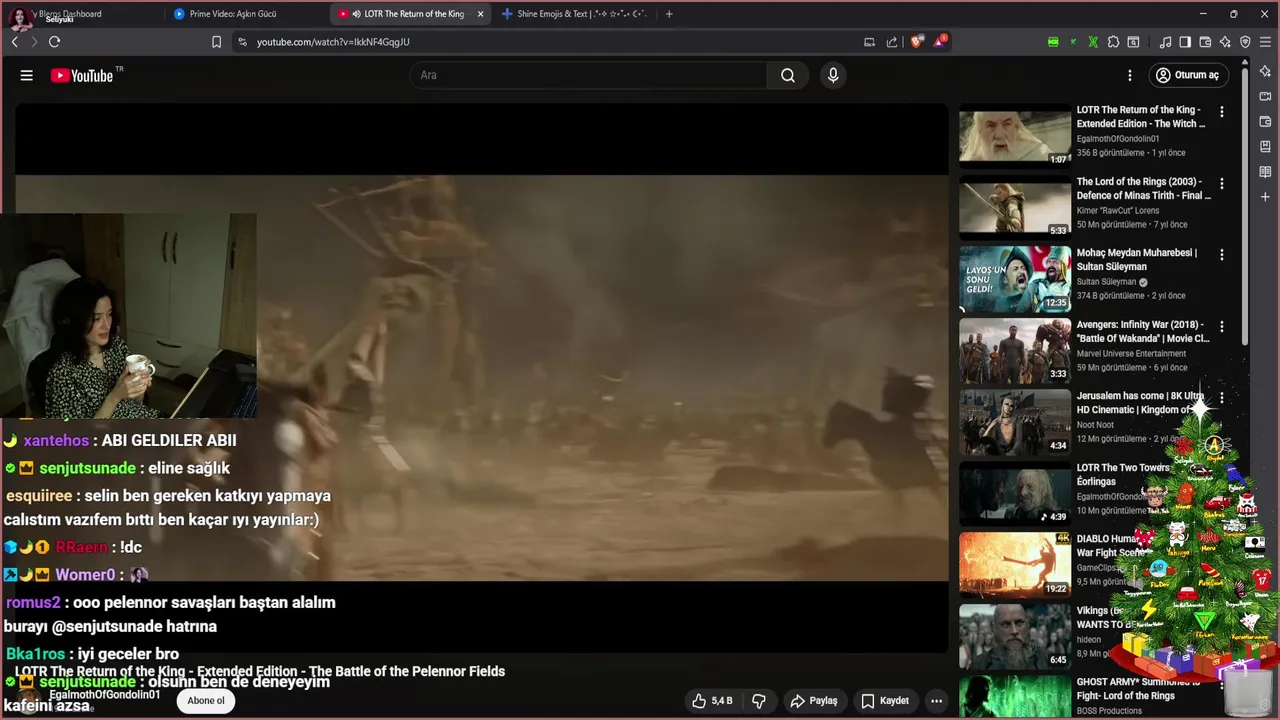Mute audio on the LOTR tab

coord(357,14)
